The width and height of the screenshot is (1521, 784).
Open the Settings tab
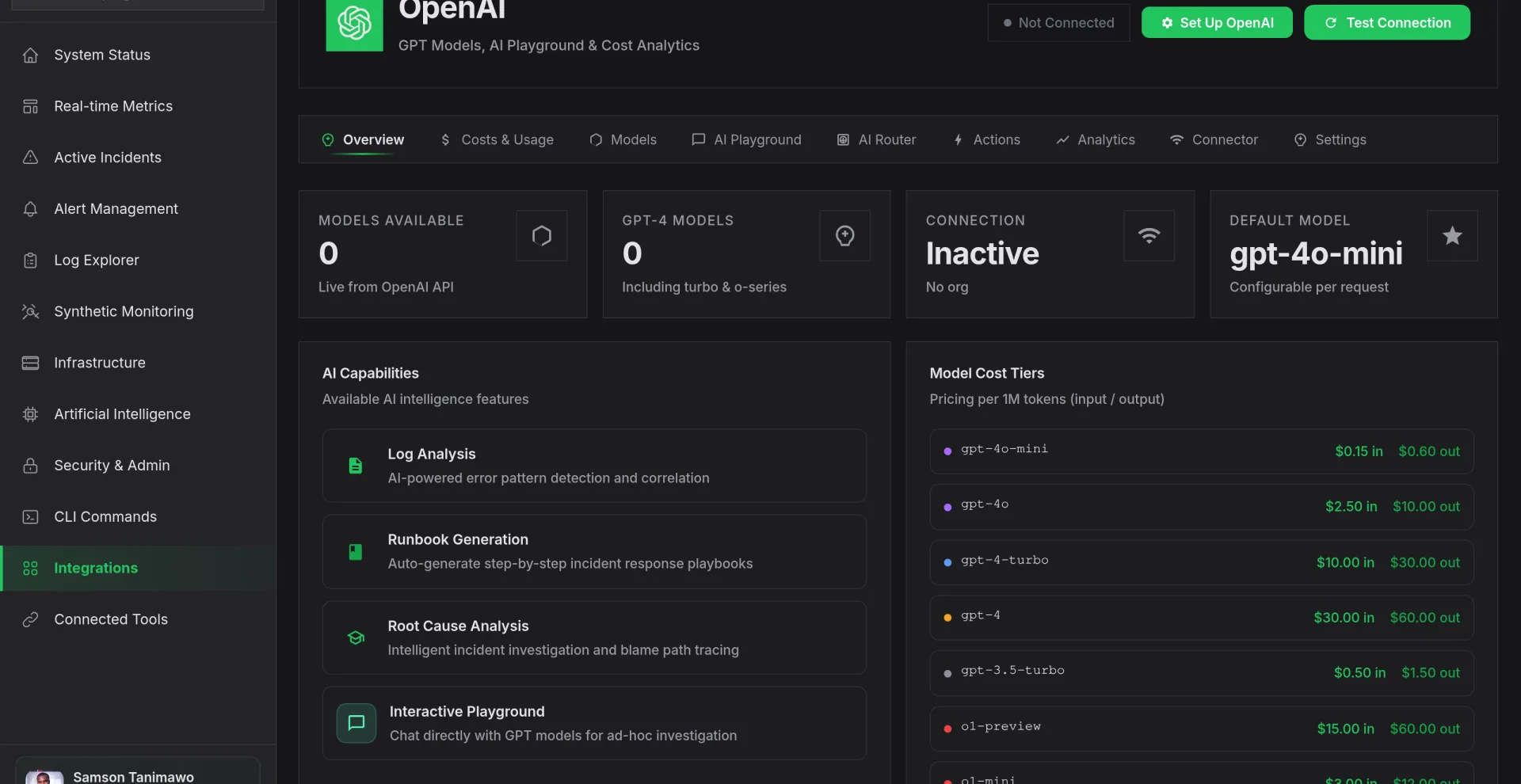[1329, 140]
